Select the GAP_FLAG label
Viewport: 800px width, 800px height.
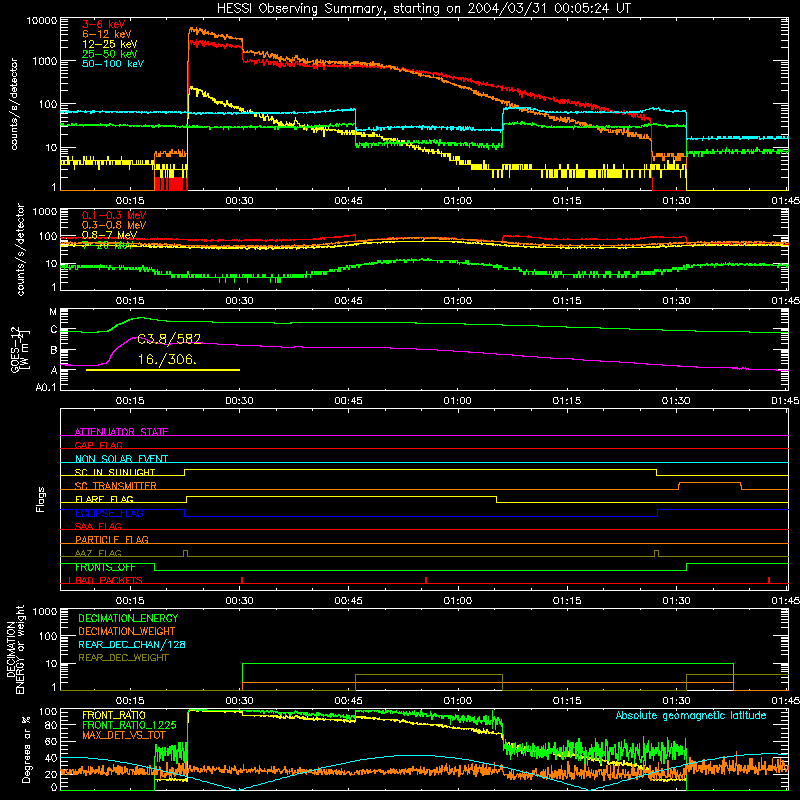tap(98, 445)
